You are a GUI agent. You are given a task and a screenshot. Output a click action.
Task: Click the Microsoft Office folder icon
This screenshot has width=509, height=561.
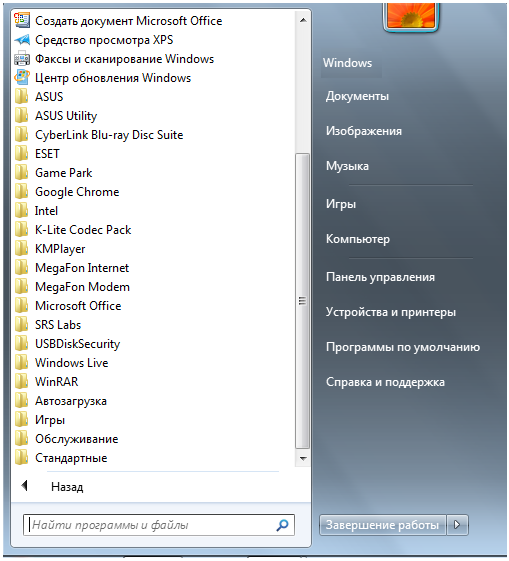22,306
